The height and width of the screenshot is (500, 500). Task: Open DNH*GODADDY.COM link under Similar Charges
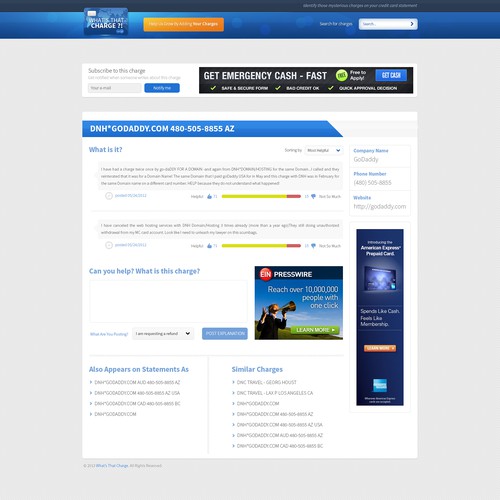[x=258, y=404]
